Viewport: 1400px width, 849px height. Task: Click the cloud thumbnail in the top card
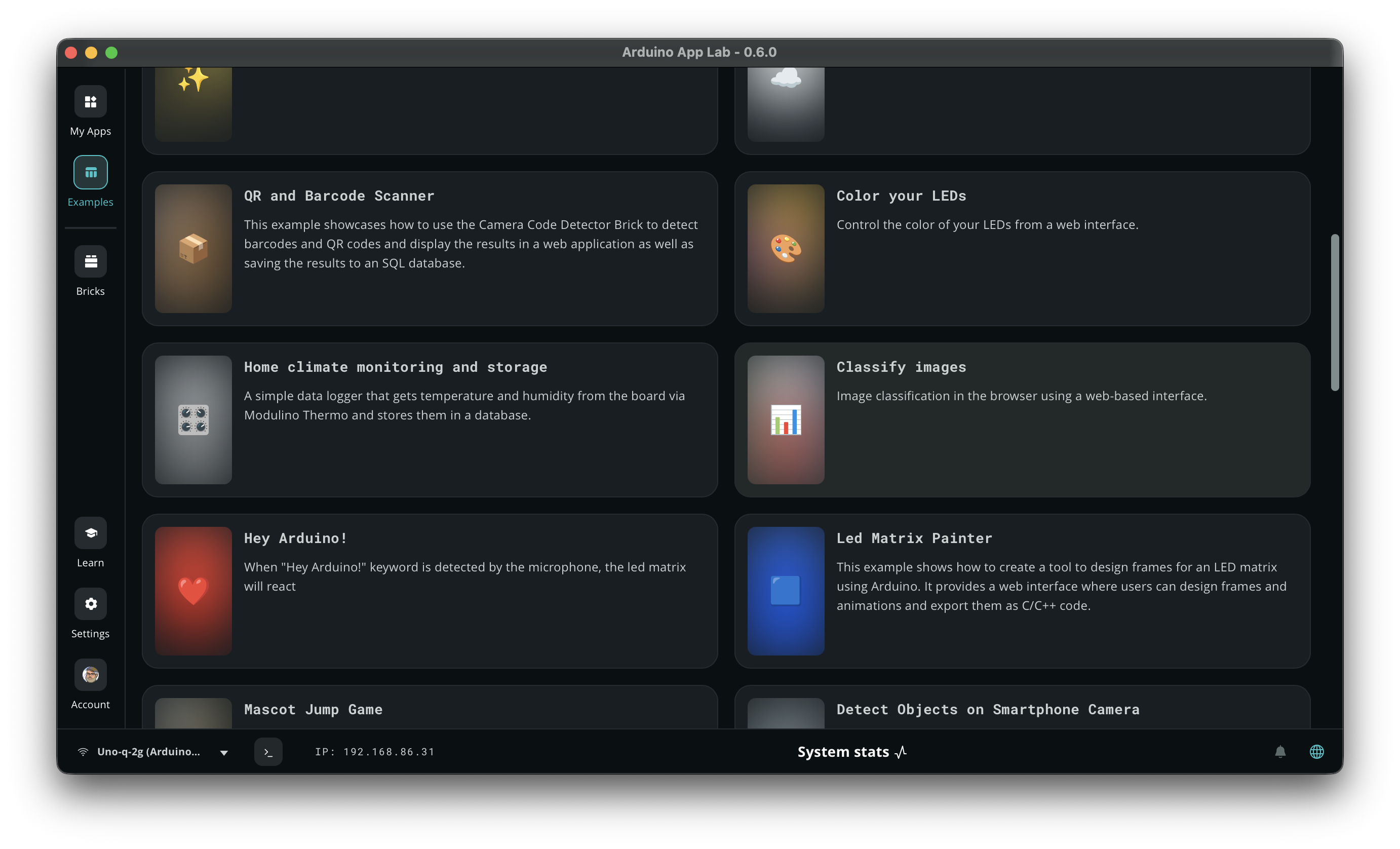pyautogui.click(x=786, y=104)
